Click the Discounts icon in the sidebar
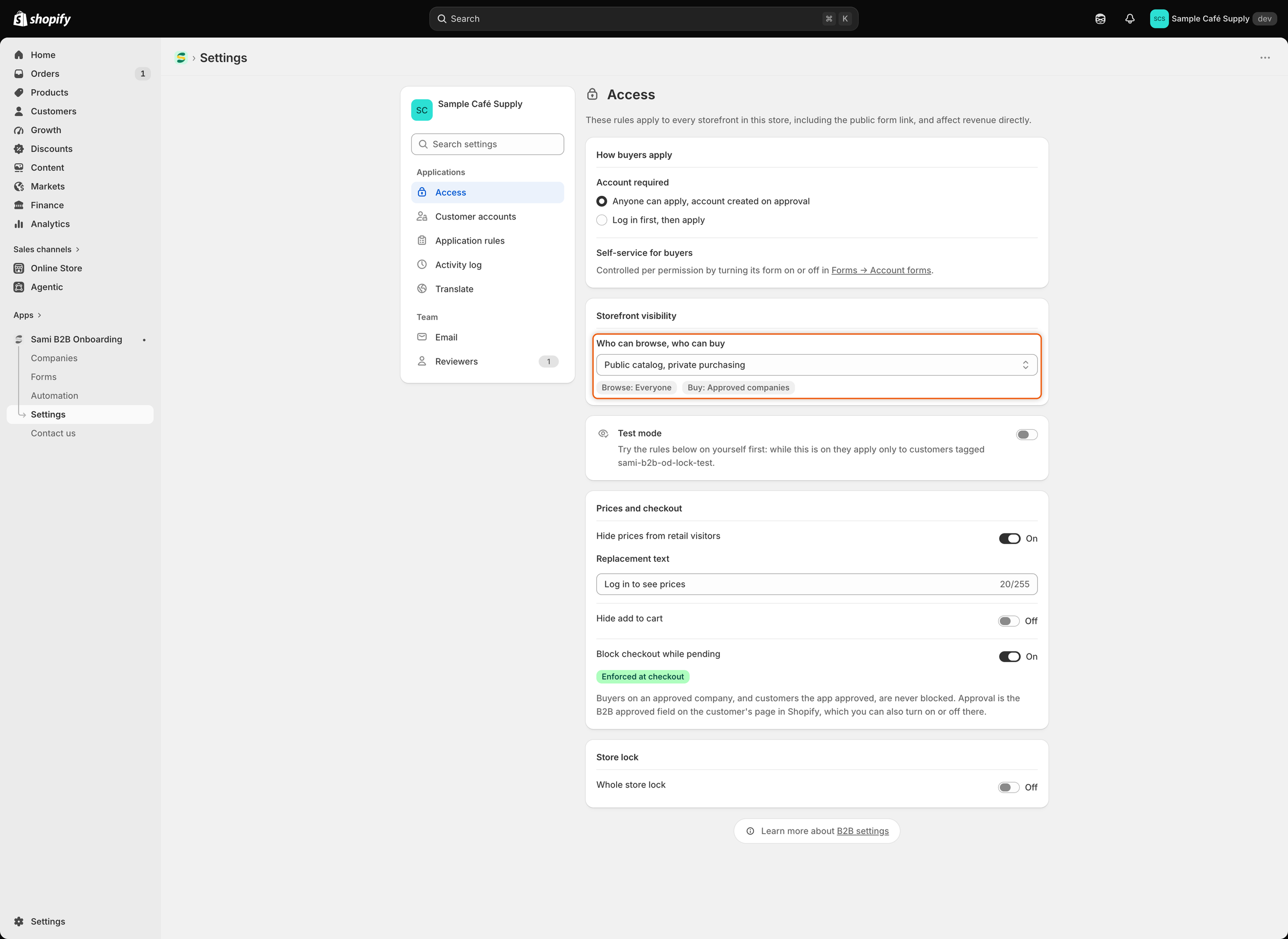The width and height of the screenshot is (1288, 939). coord(19,148)
